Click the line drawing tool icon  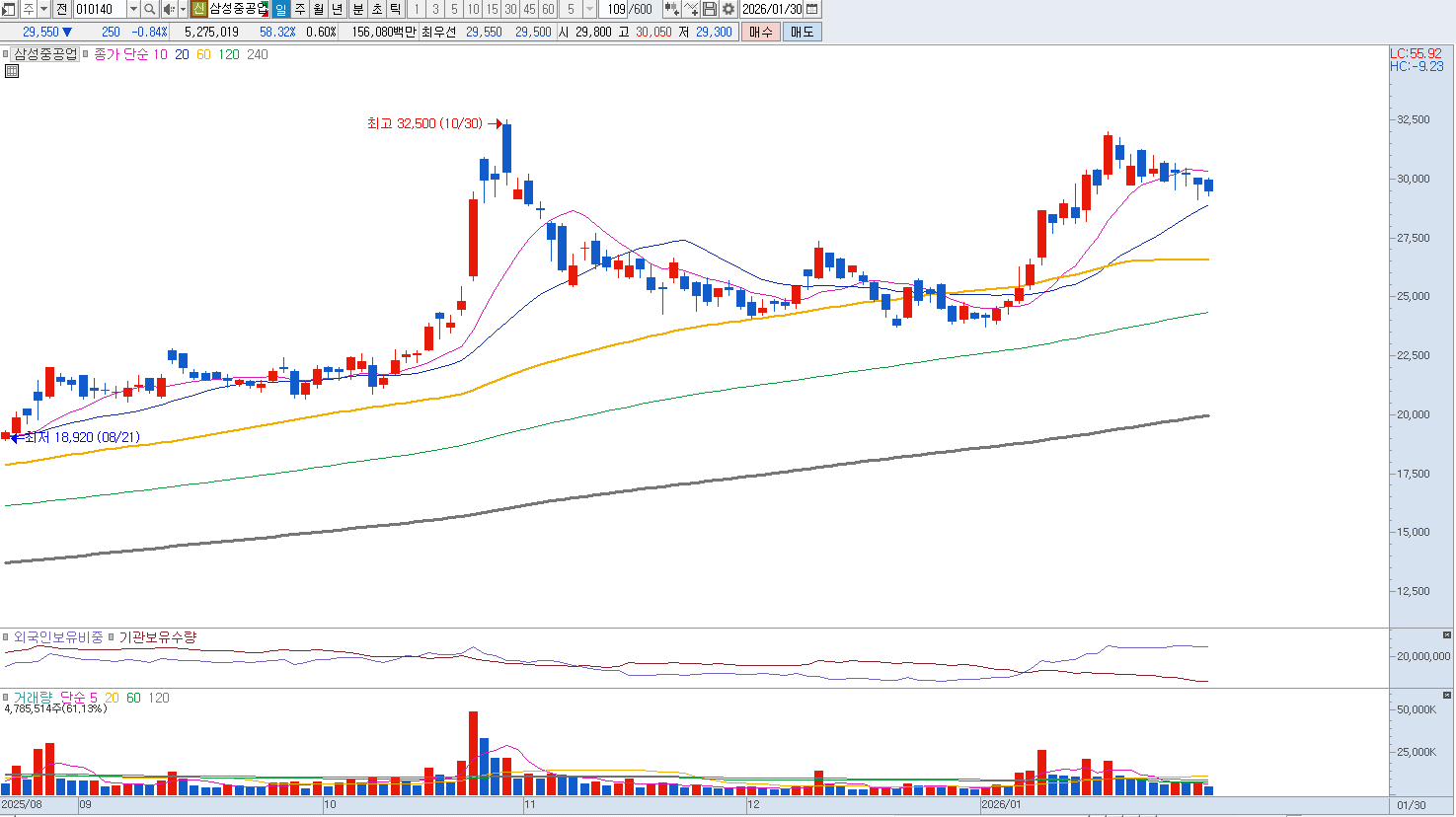[x=691, y=9]
